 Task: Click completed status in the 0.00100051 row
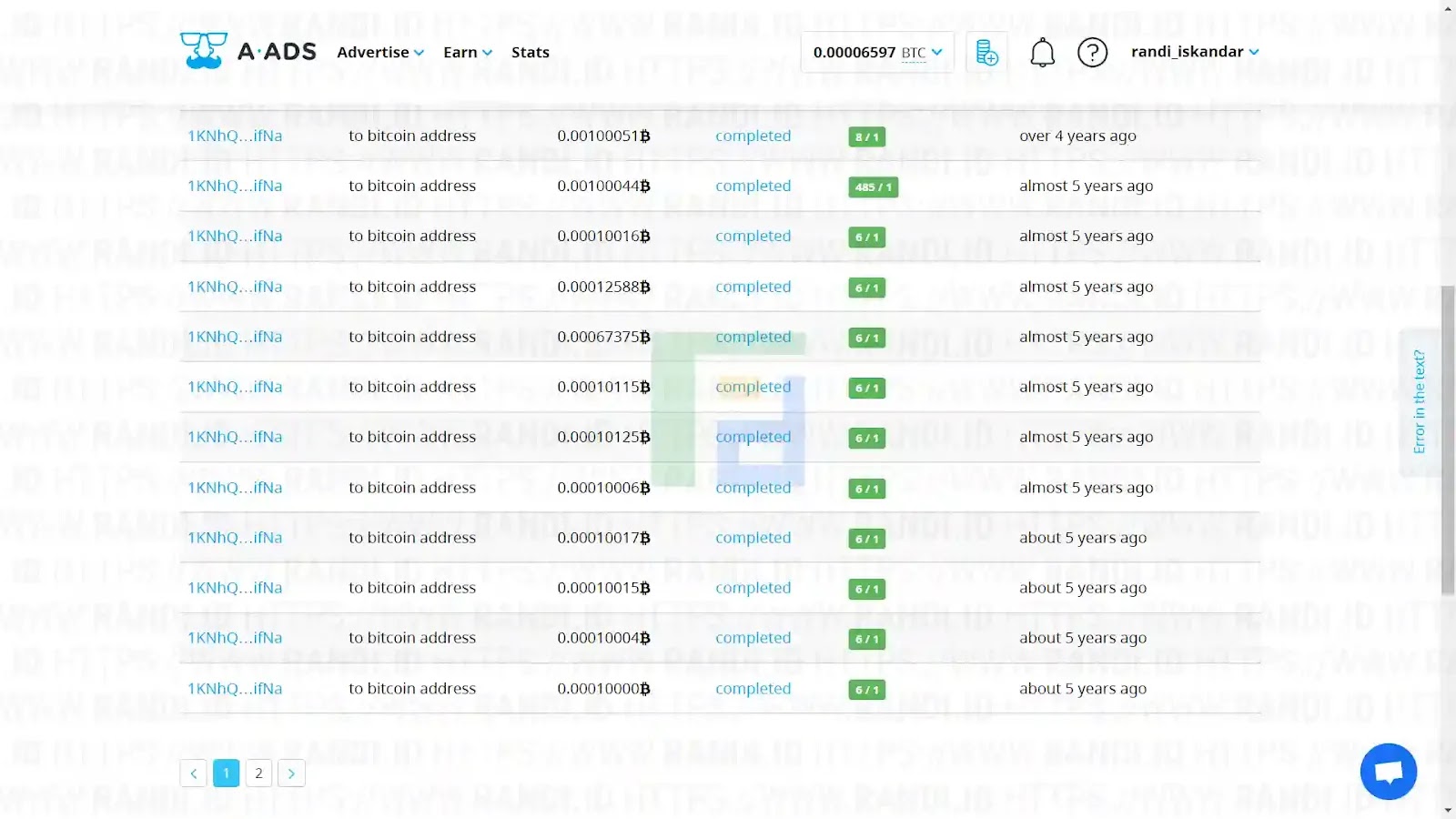click(753, 136)
